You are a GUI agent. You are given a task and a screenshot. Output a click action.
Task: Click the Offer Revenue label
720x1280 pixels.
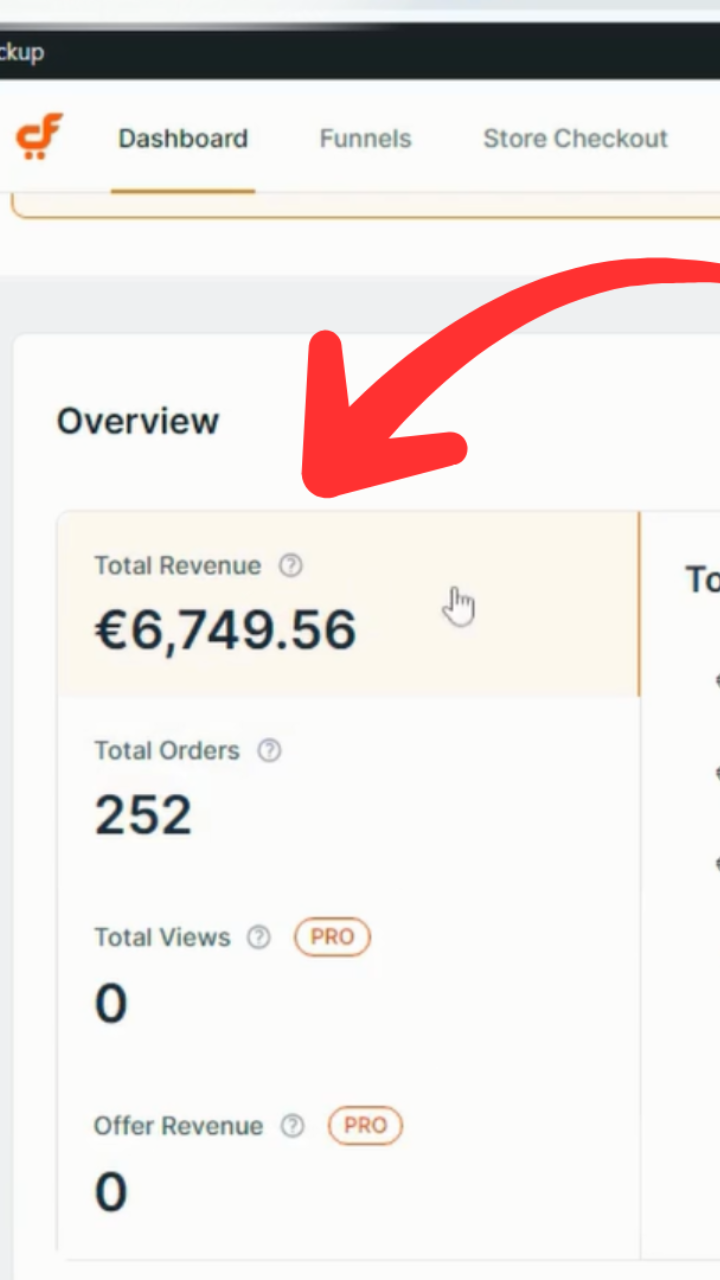tap(178, 1126)
